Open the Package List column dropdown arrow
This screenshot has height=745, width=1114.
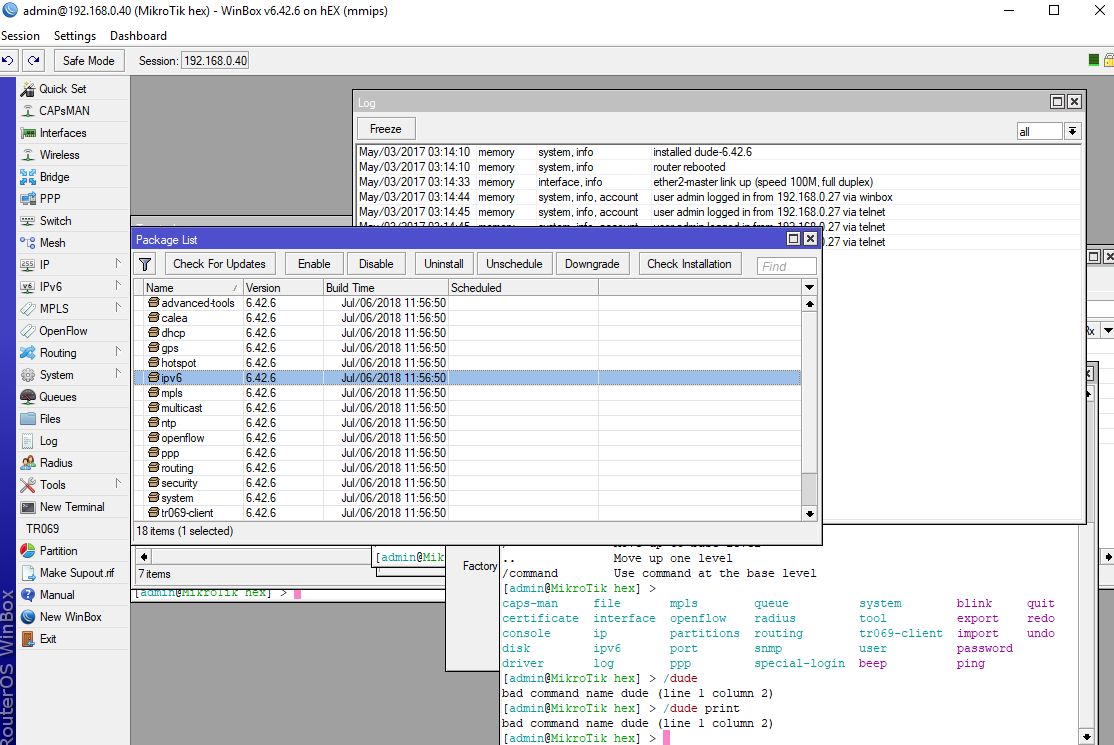click(x=809, y=288)
